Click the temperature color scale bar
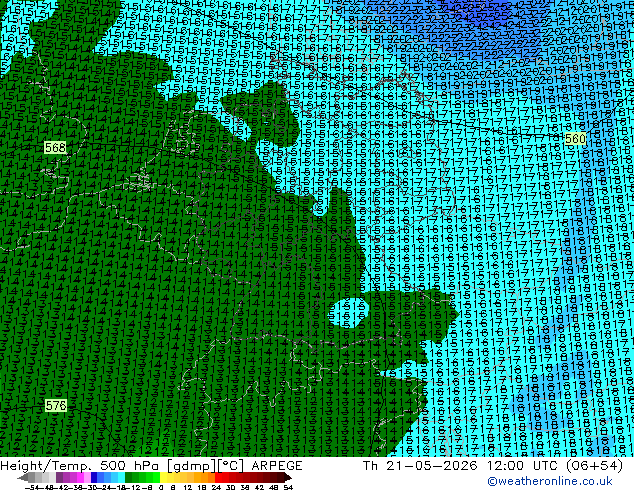This screenshot has width=634, height=490. 154,478
